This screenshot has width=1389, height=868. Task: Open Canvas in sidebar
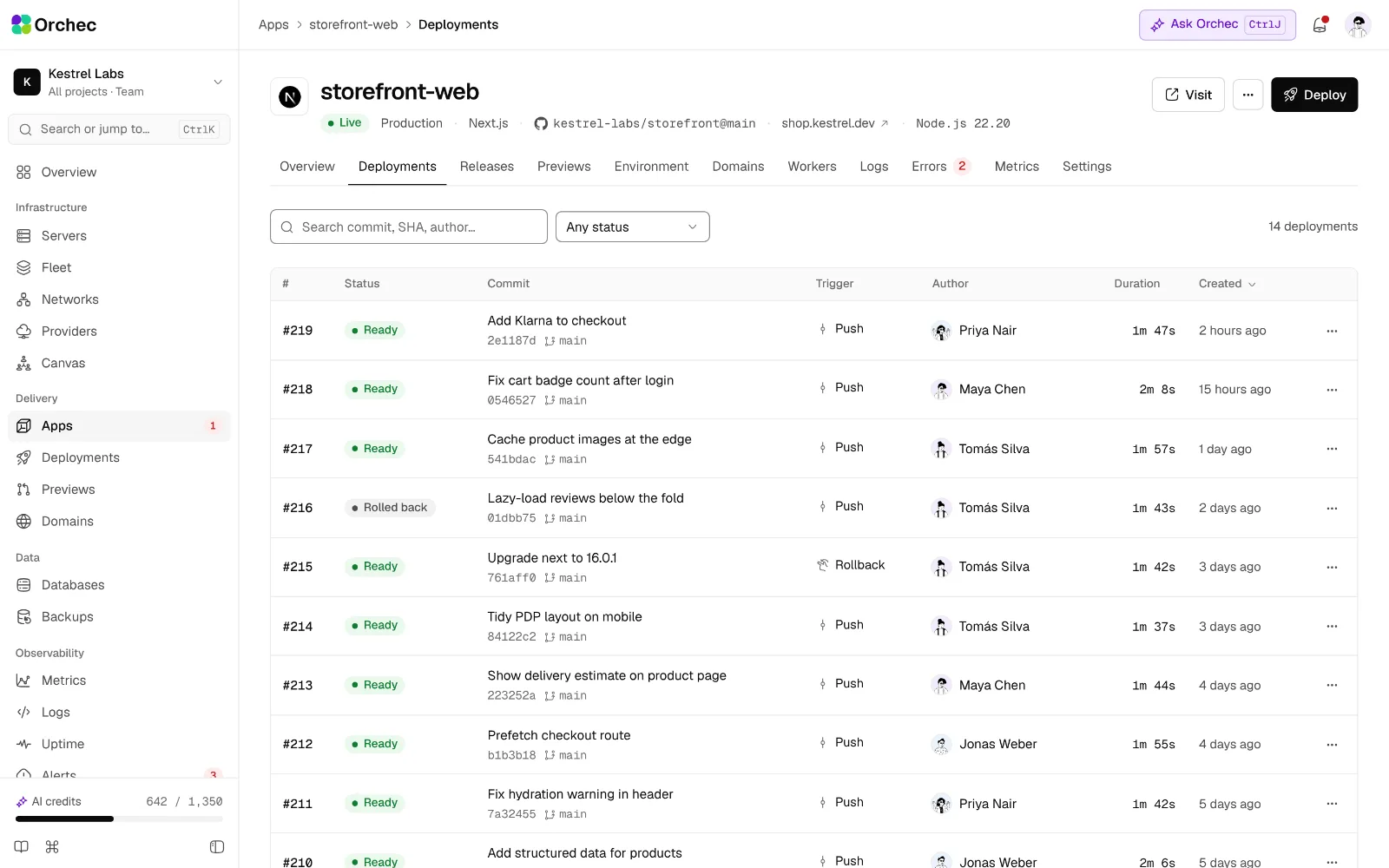119,363
